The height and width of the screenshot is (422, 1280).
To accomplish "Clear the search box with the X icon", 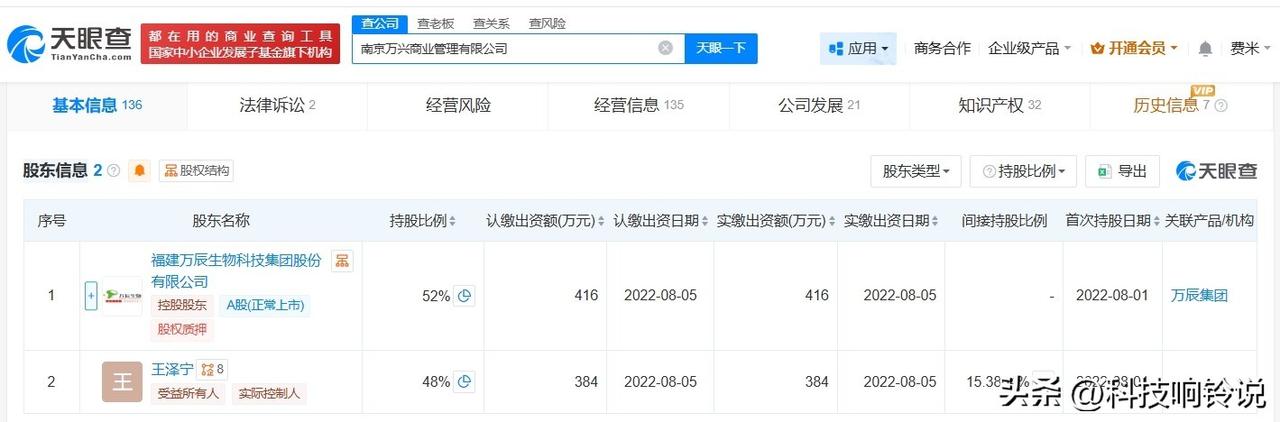I will click(665, 48).
